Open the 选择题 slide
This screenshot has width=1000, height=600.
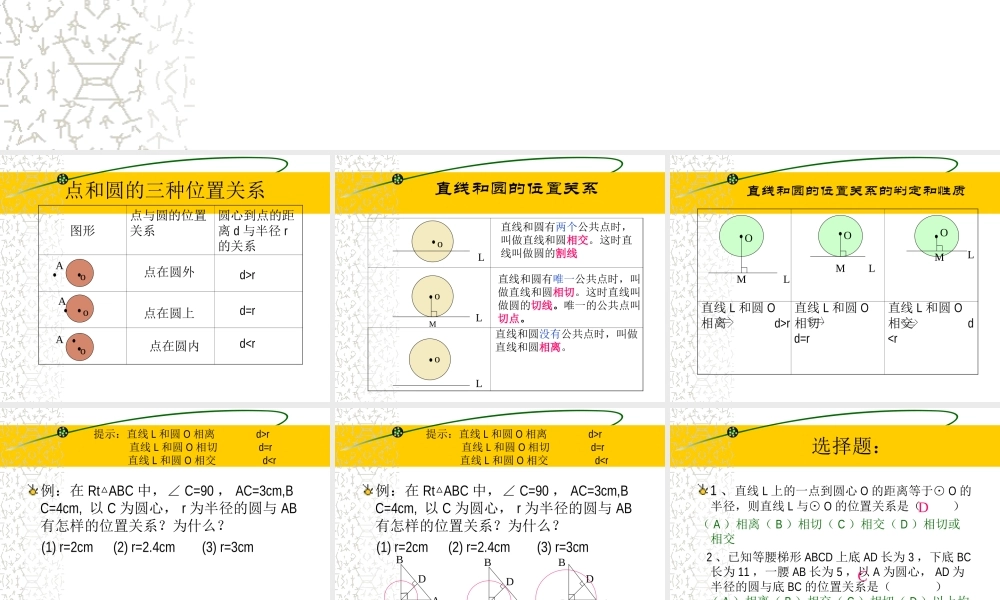point(835,504)
